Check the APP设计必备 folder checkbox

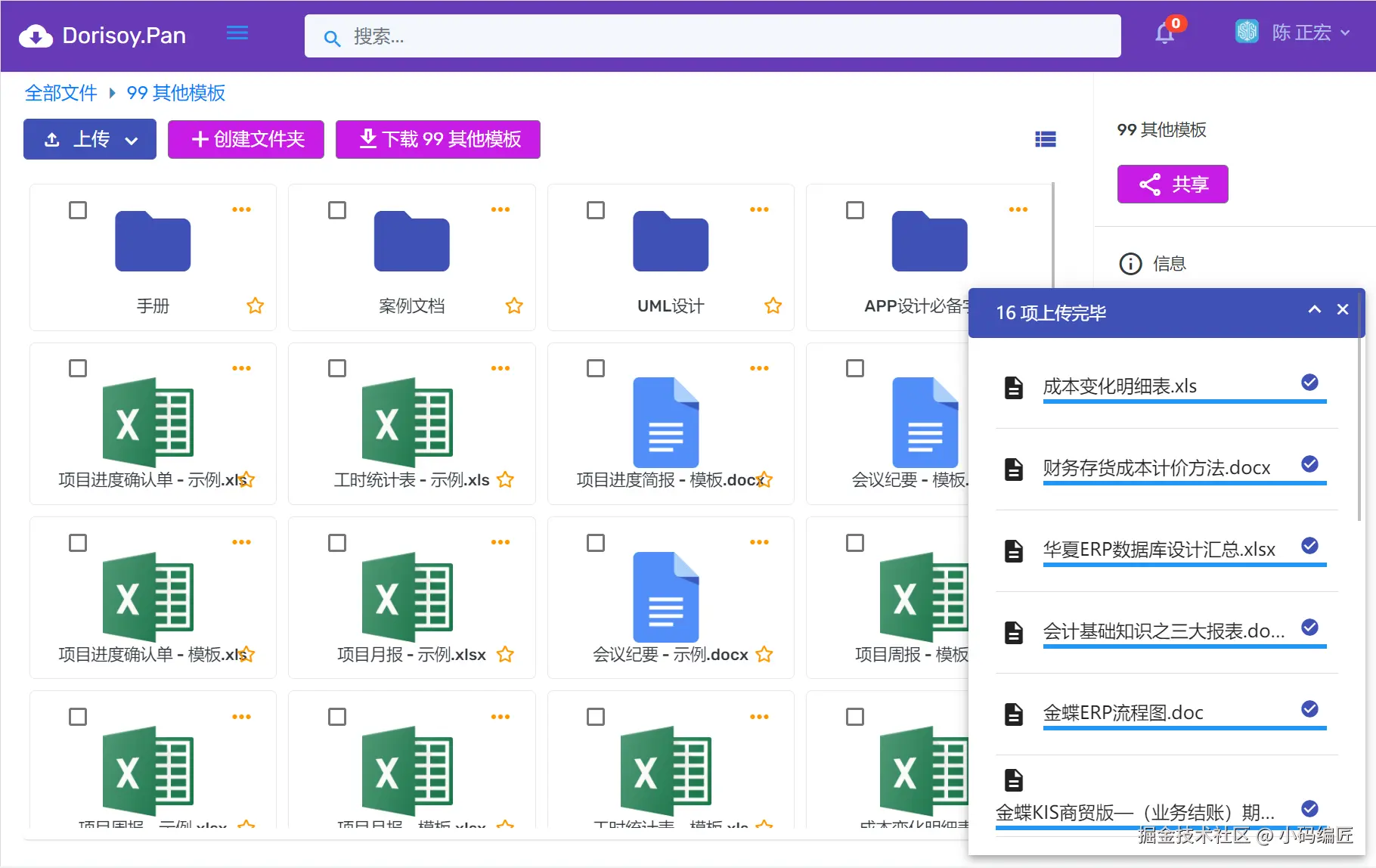[855, 210]
